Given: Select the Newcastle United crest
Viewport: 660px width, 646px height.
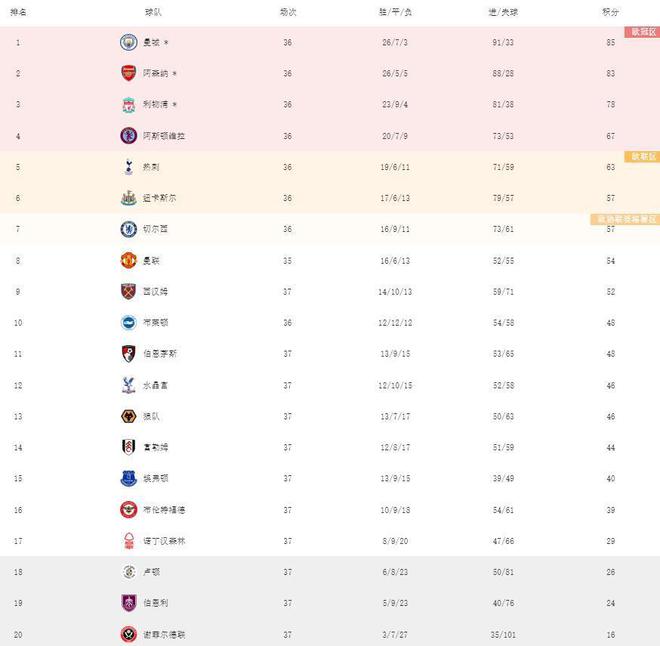Looking at the screenshot, I should [x=128, y=198].
